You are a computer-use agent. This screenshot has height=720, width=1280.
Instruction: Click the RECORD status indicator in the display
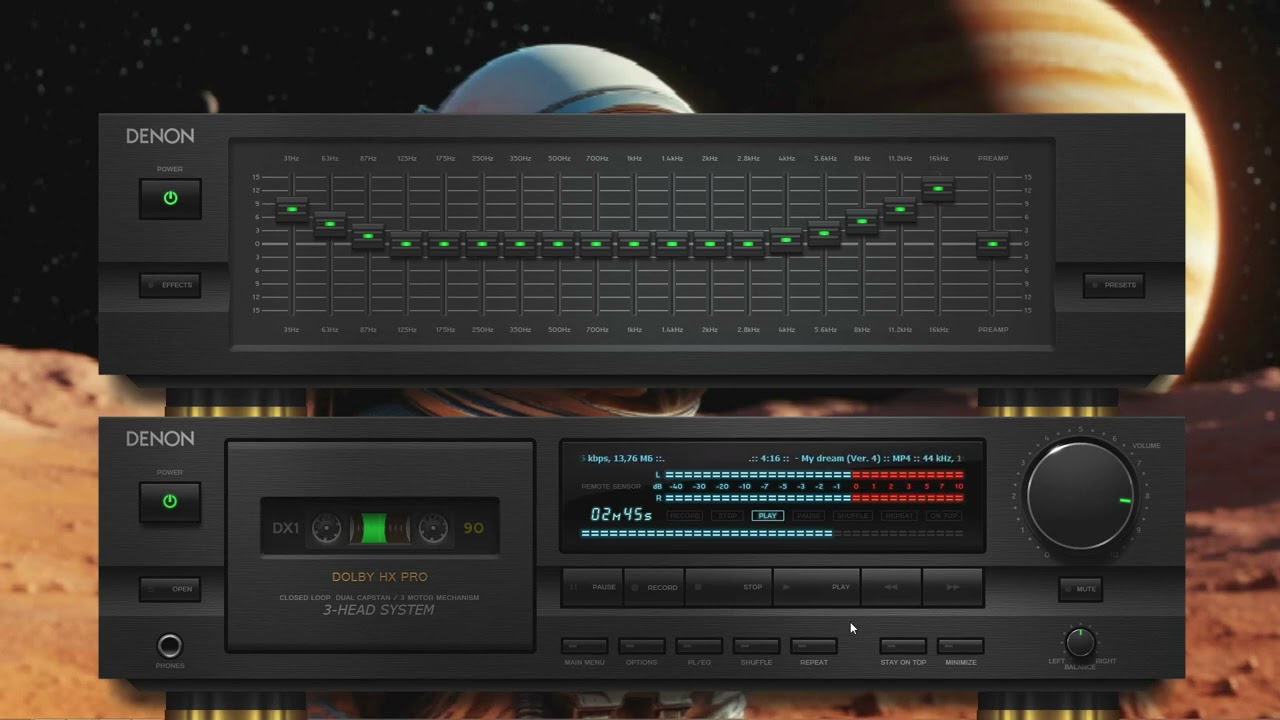(x=685, y=516)
